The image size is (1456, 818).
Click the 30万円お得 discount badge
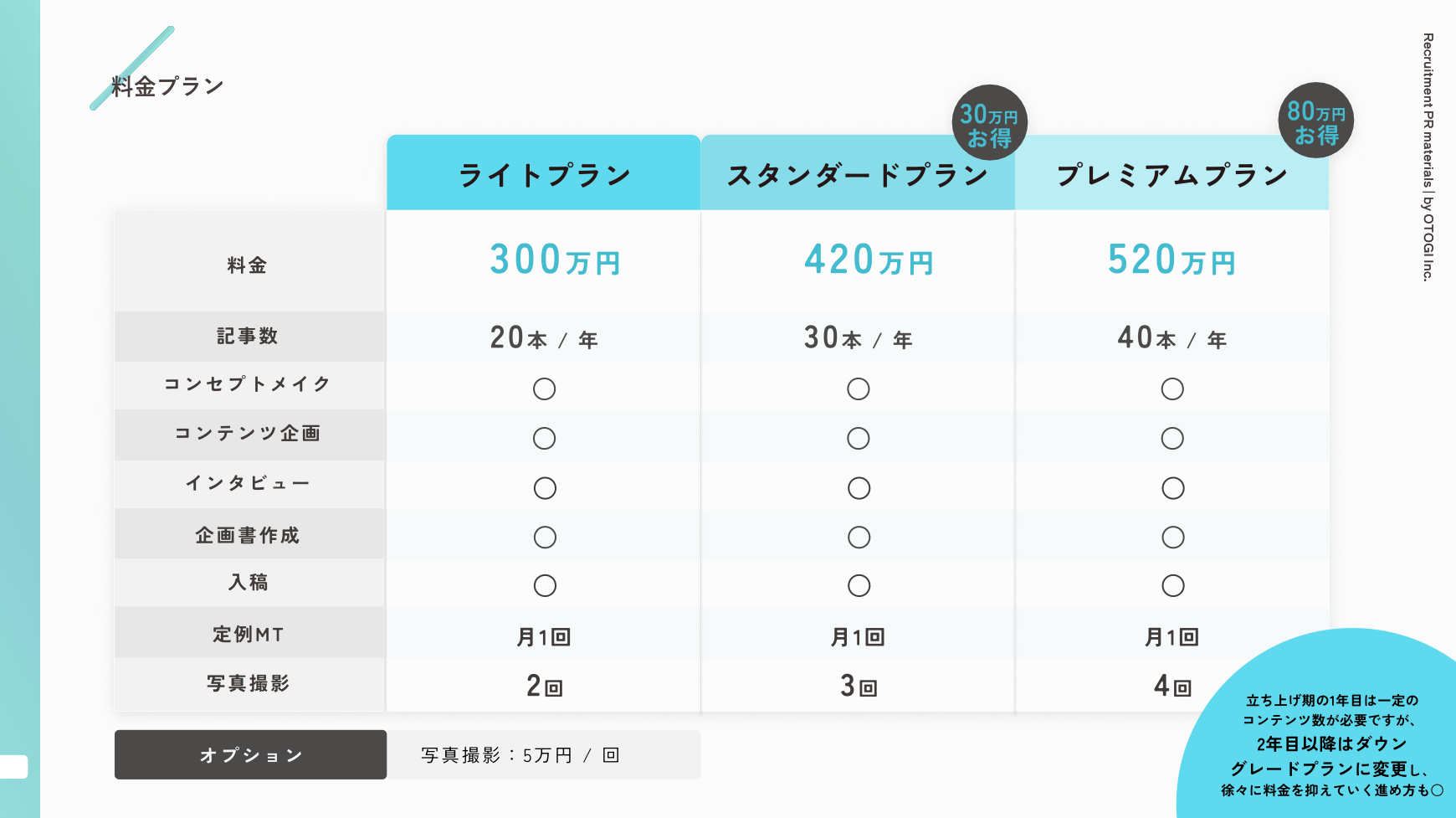point(989,123)
